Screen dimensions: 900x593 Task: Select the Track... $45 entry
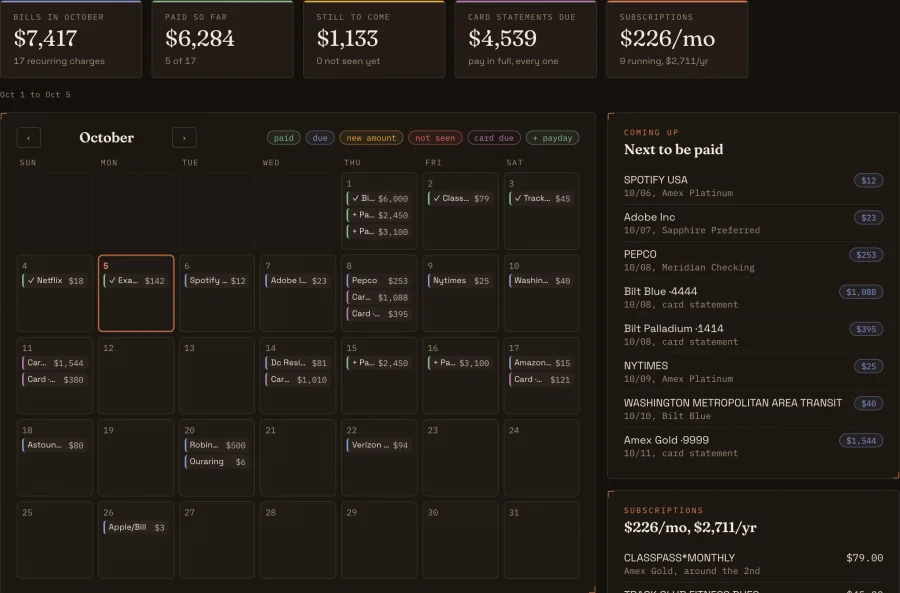pyautogui.click(x=541, y=199)
